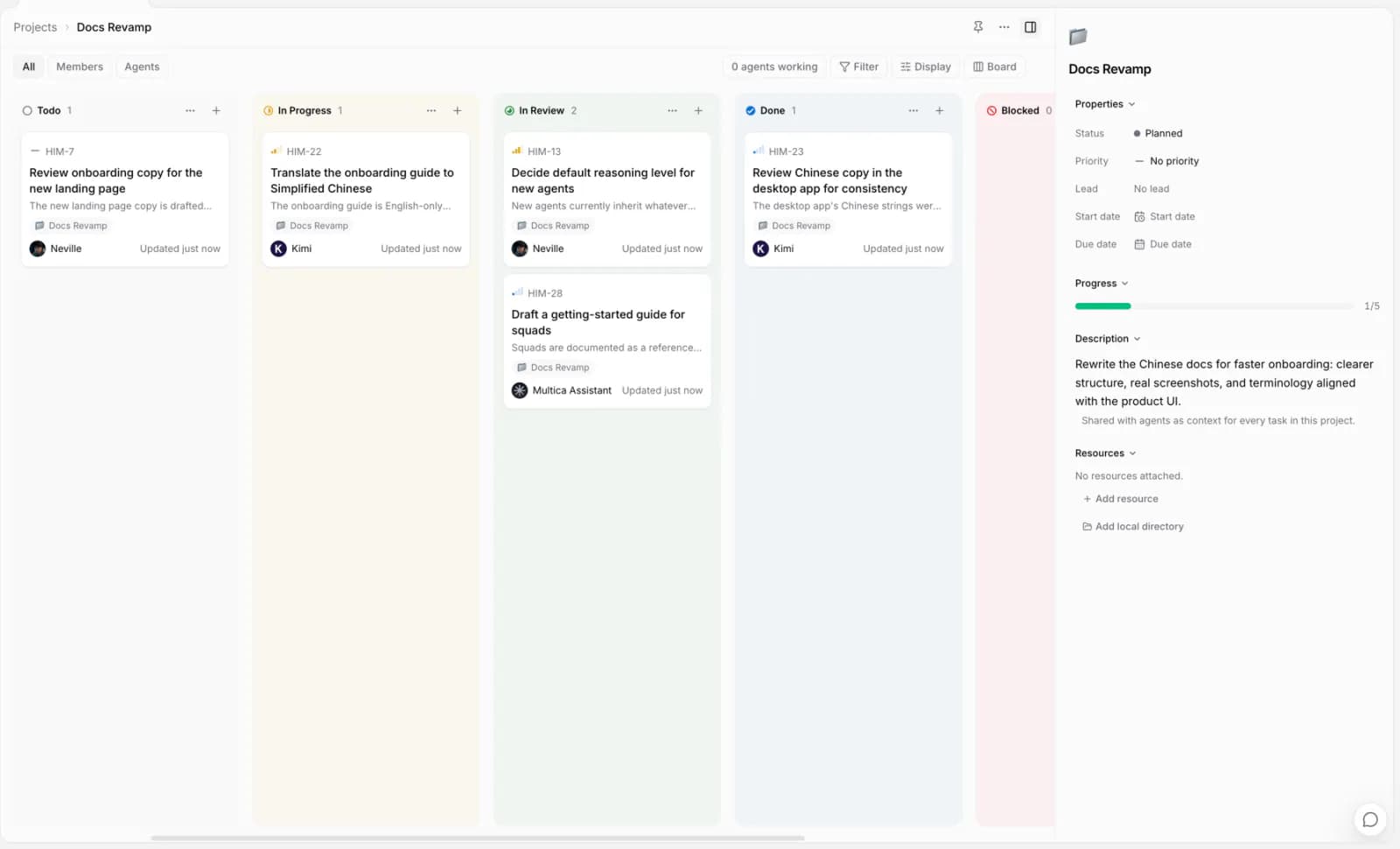The image size is (1400, 849).
Task: Open the Filter options
Action: (858, 67)
